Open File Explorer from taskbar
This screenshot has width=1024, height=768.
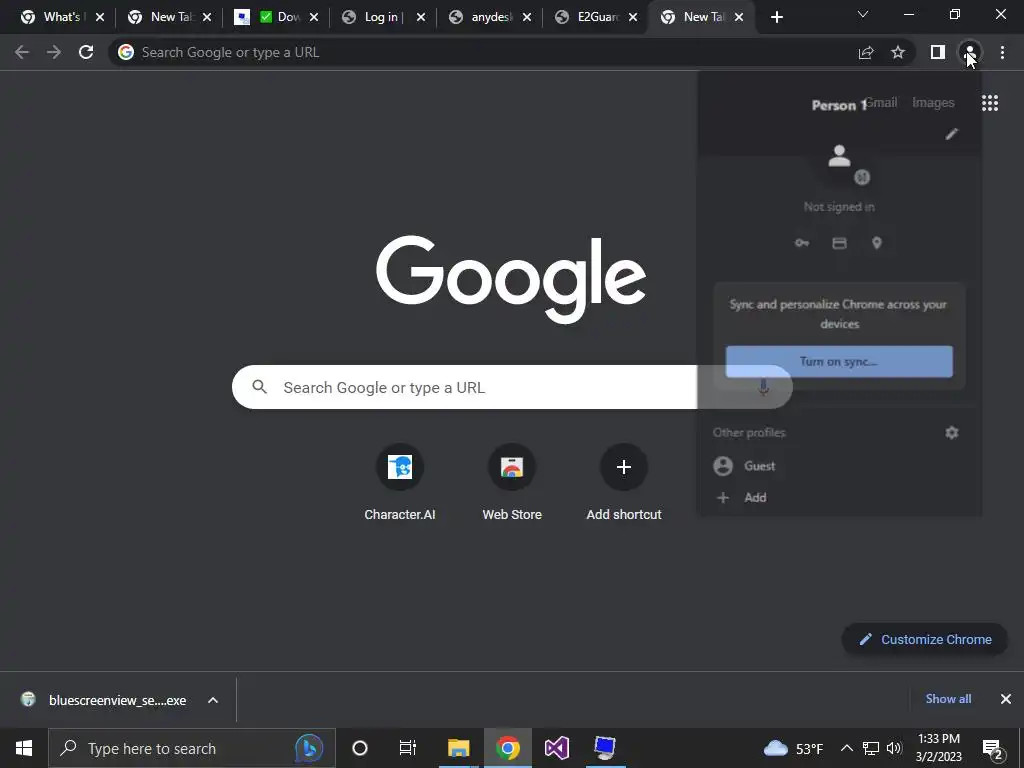point(458,748)
